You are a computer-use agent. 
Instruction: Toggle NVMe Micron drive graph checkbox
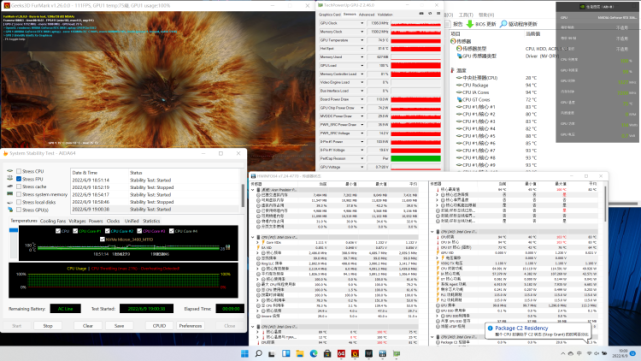102,239
